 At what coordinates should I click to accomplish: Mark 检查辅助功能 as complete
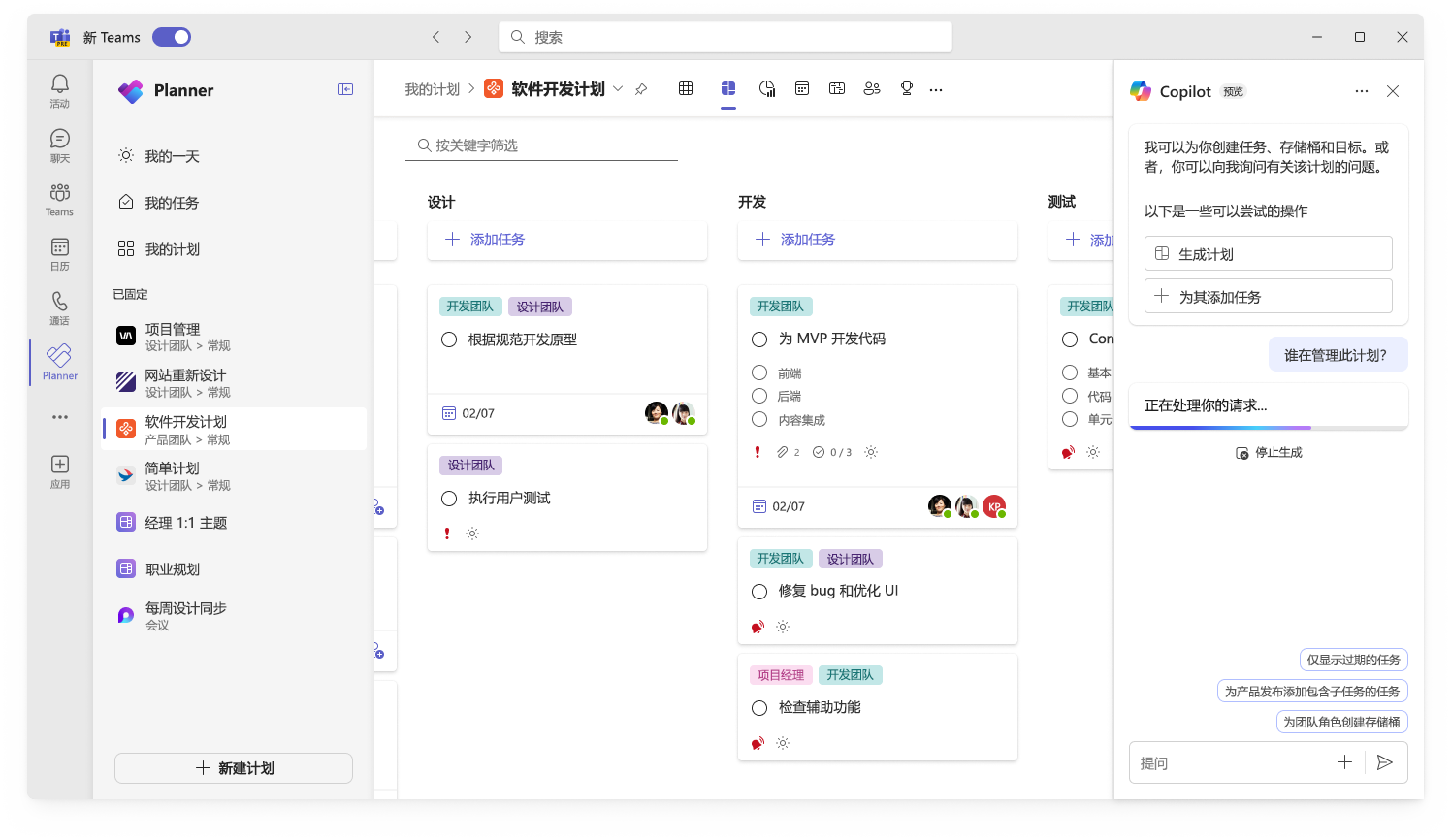tap(759, 708)
